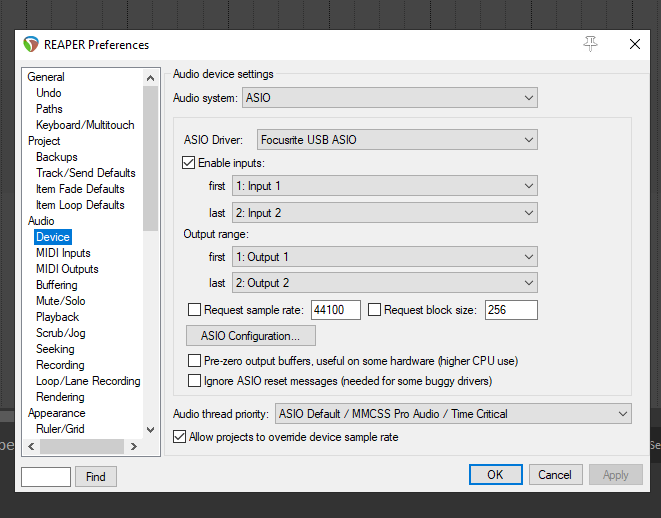Toggle Allow projects to override sample rate
Image resolution: width=661 pixels, height=518 pixels.
click(180, 437)
